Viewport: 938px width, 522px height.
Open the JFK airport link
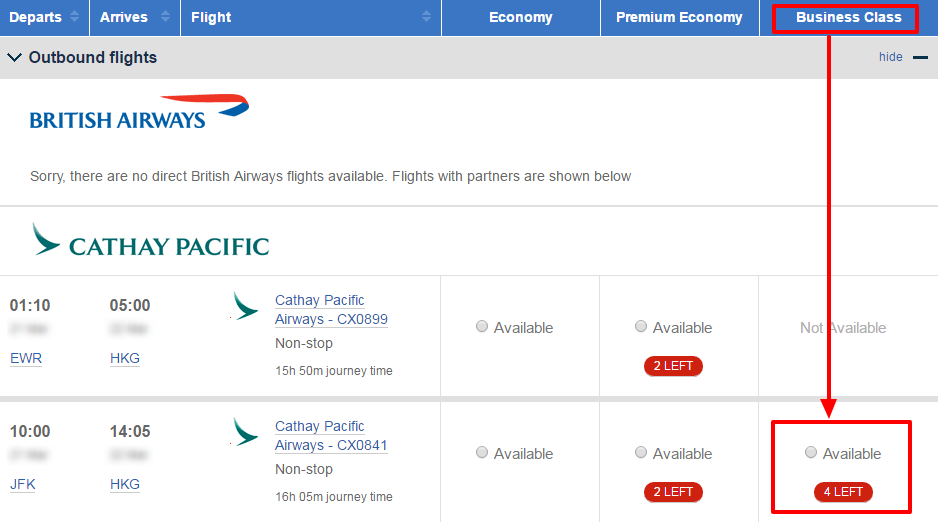point(23,485)
